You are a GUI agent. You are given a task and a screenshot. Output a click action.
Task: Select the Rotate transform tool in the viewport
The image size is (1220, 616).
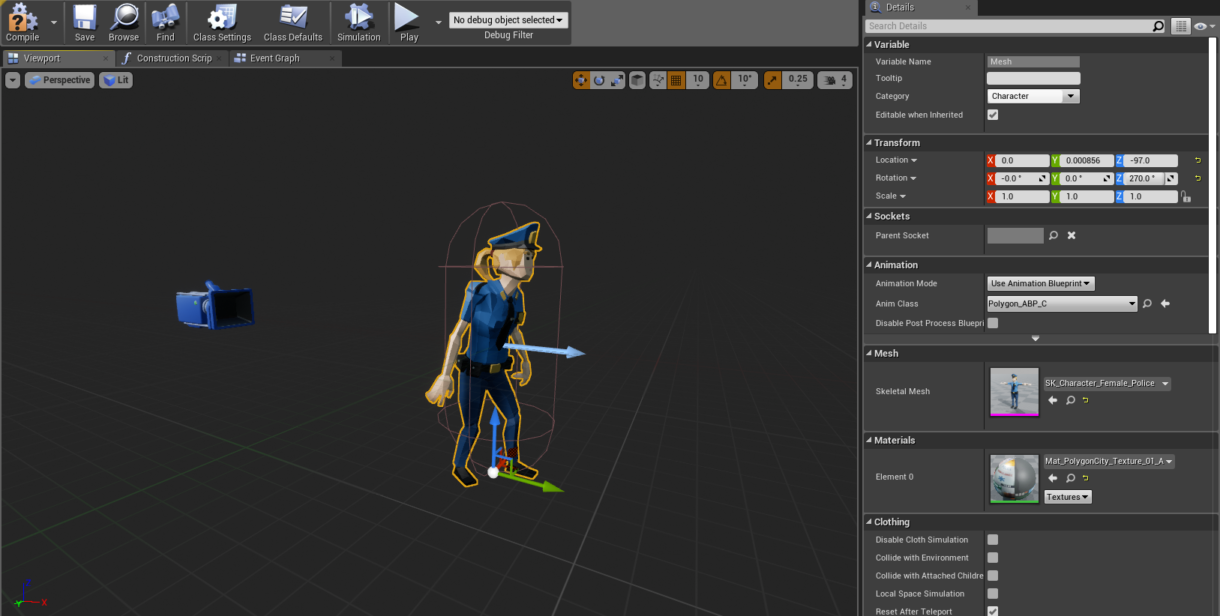click(600, 79)
